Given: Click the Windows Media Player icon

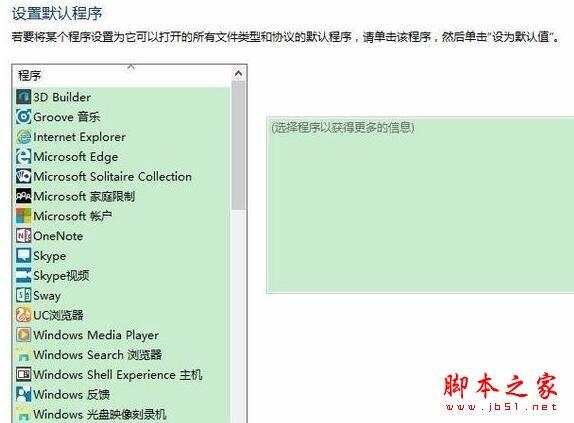Looking at the screenshot, I should pos(23,334).
